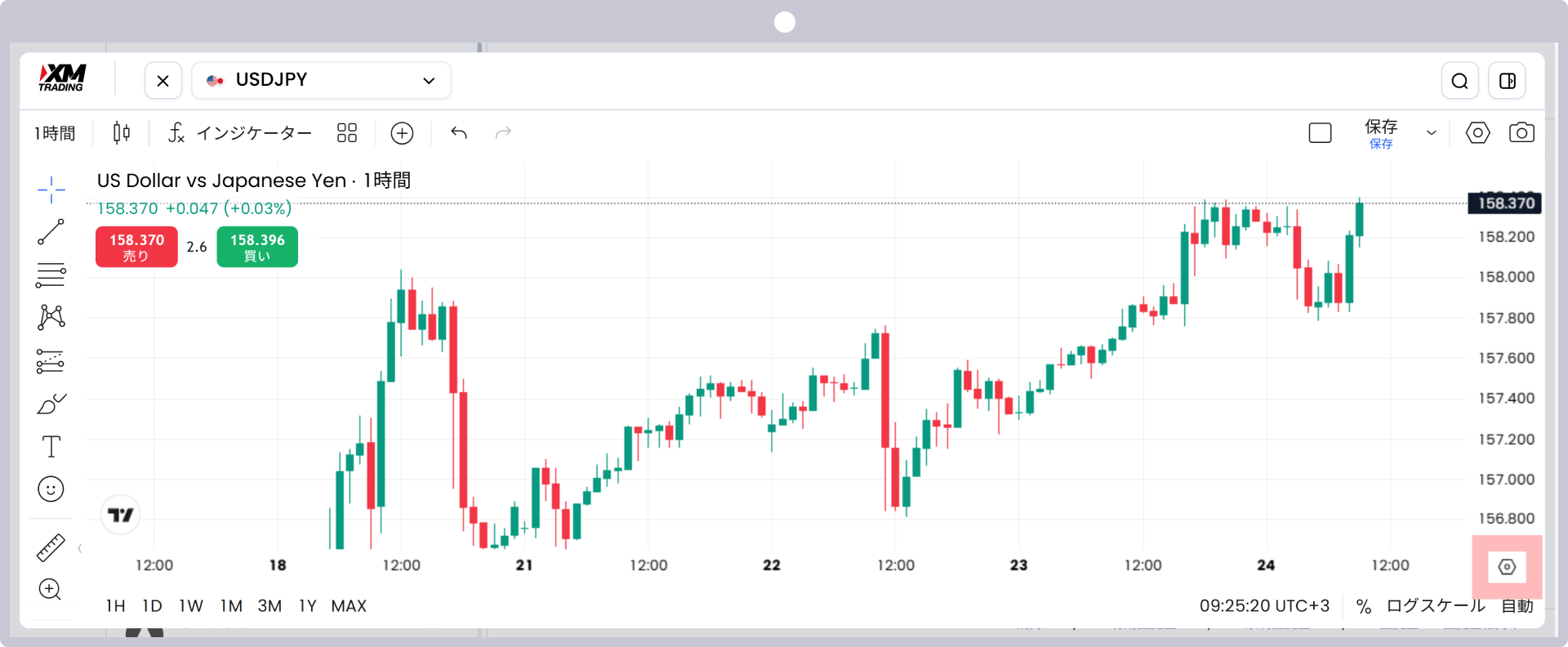Screen dimensions: 1568x647
Task: Toggle the percent scale mode
Action: 1363,606
